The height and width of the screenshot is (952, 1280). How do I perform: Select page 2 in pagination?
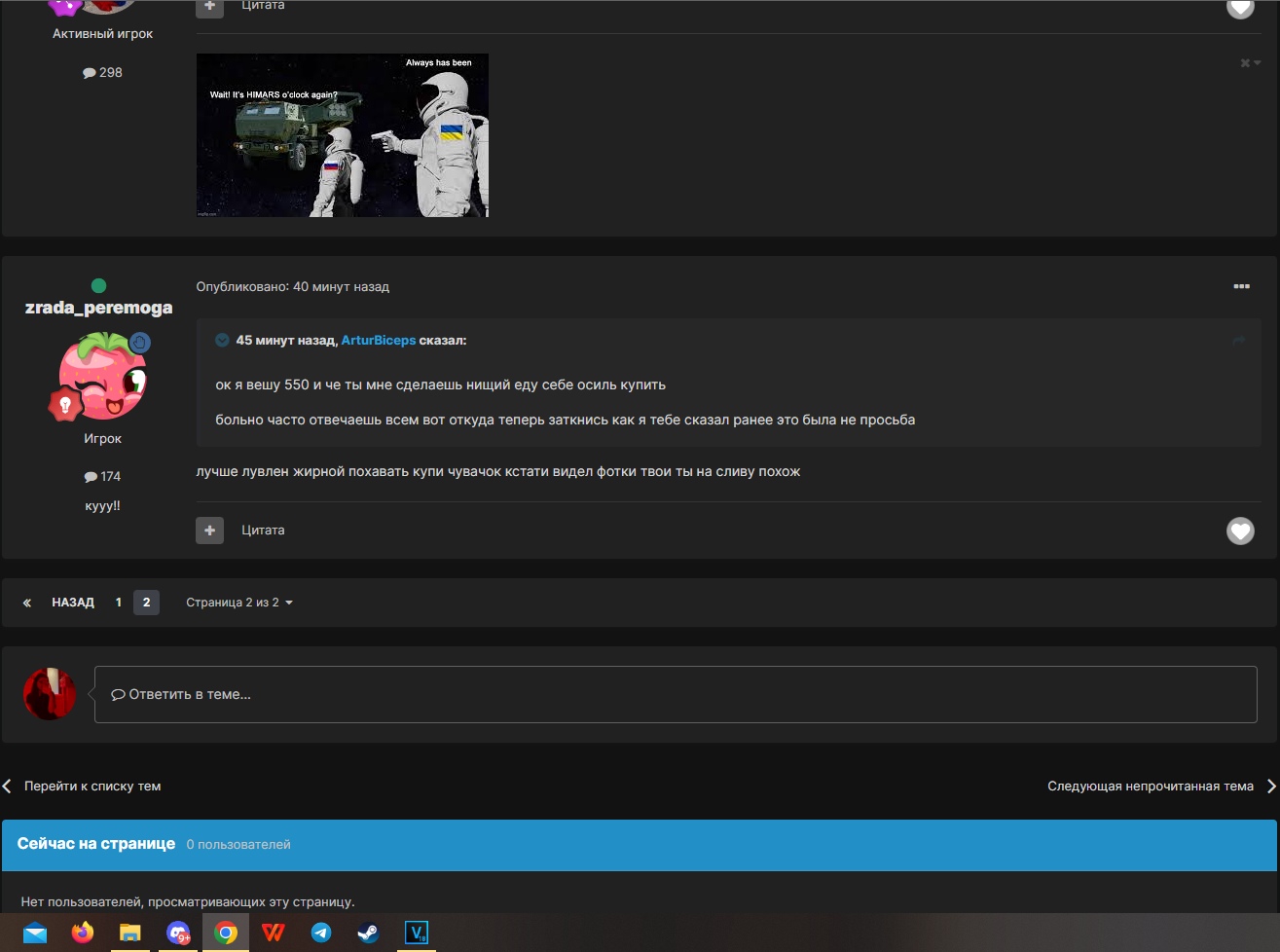(x=146, y=603)
